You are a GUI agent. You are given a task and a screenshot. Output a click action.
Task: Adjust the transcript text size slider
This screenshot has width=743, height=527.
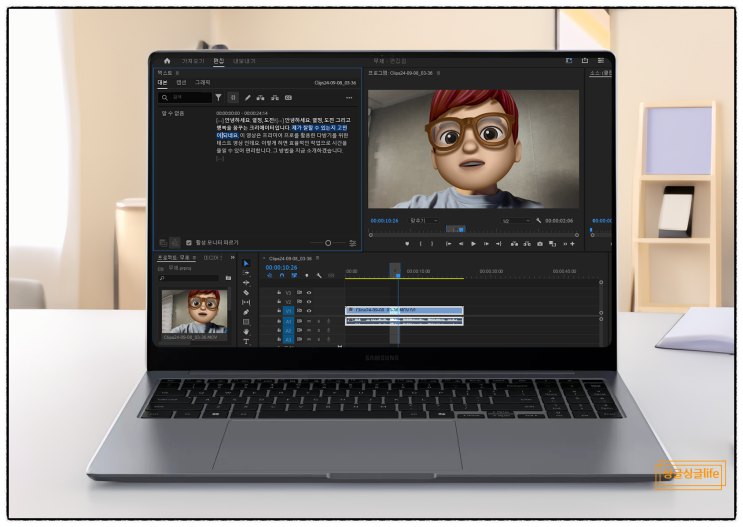pos(328,243)
